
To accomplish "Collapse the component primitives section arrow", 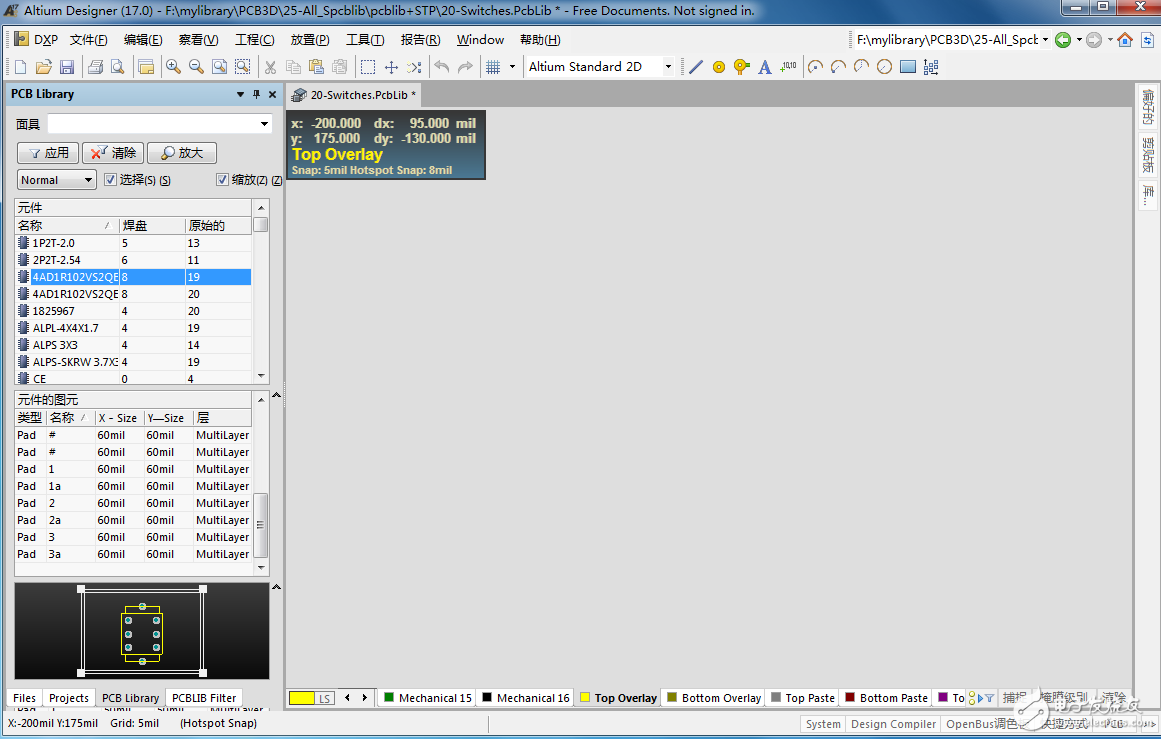I will tap(276, 395).
